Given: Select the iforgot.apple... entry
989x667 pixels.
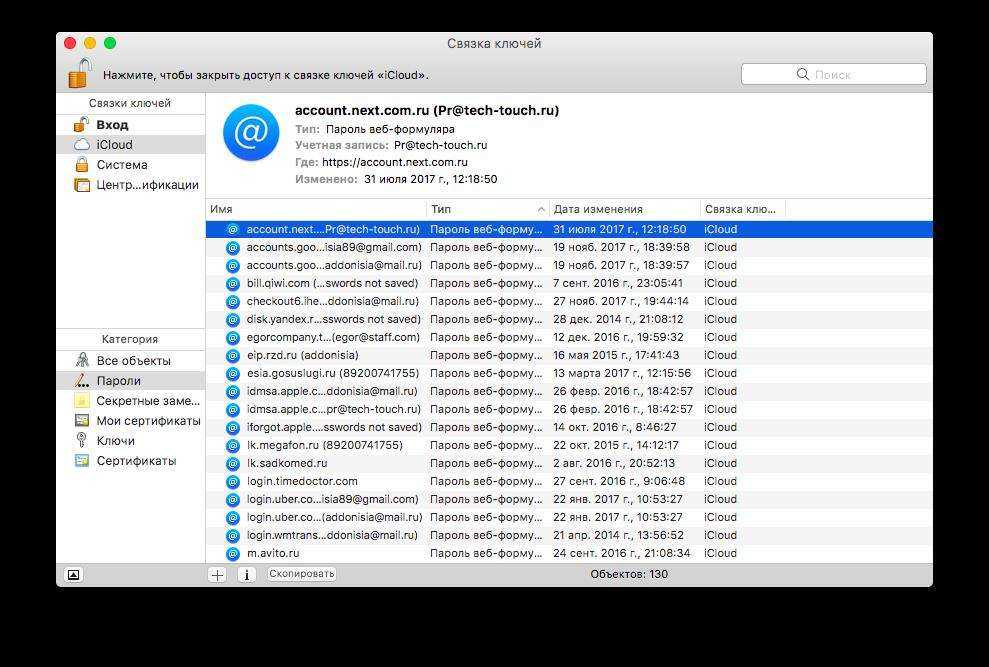Looking at the screenshot, I should 569,427.
